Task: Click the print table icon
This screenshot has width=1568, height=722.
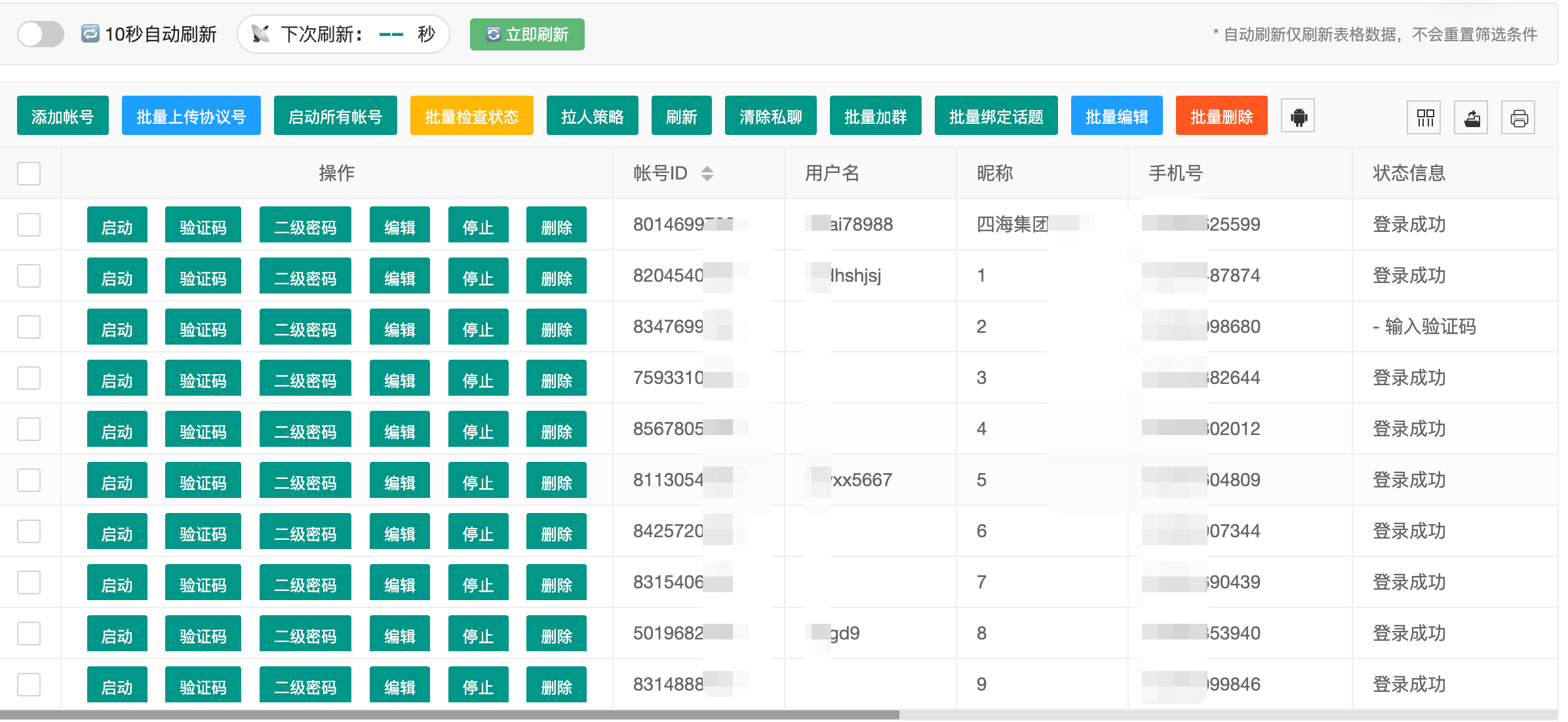Action: [1519, 118]
